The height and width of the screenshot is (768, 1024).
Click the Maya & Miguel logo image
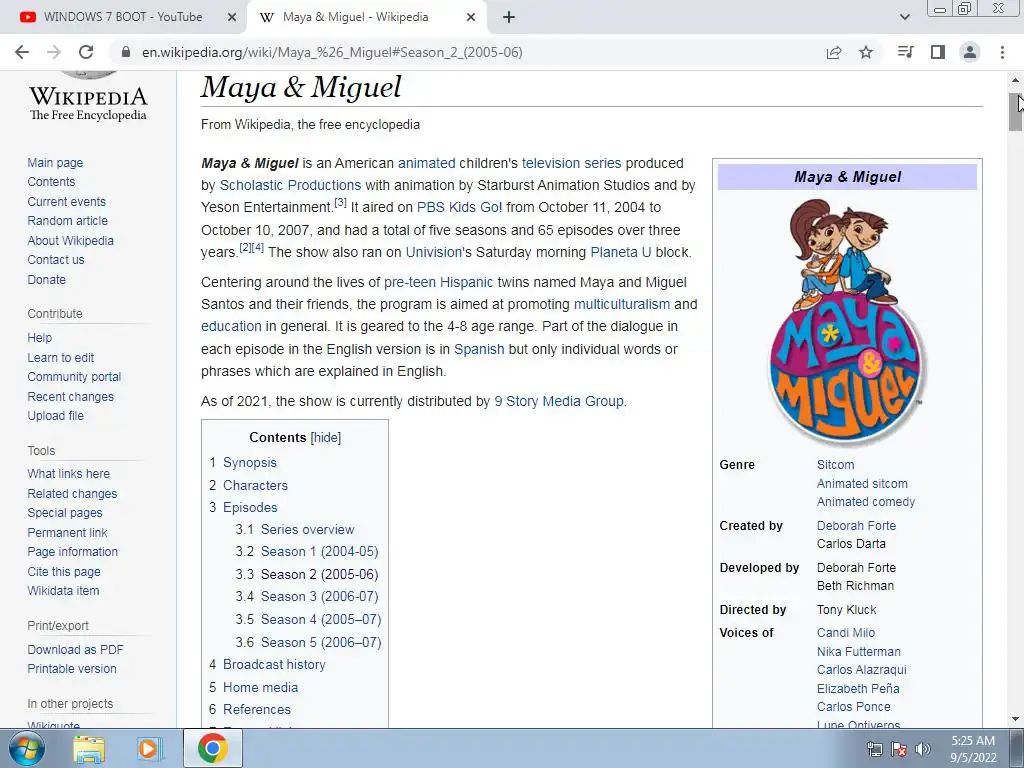[x=847, y=321]
